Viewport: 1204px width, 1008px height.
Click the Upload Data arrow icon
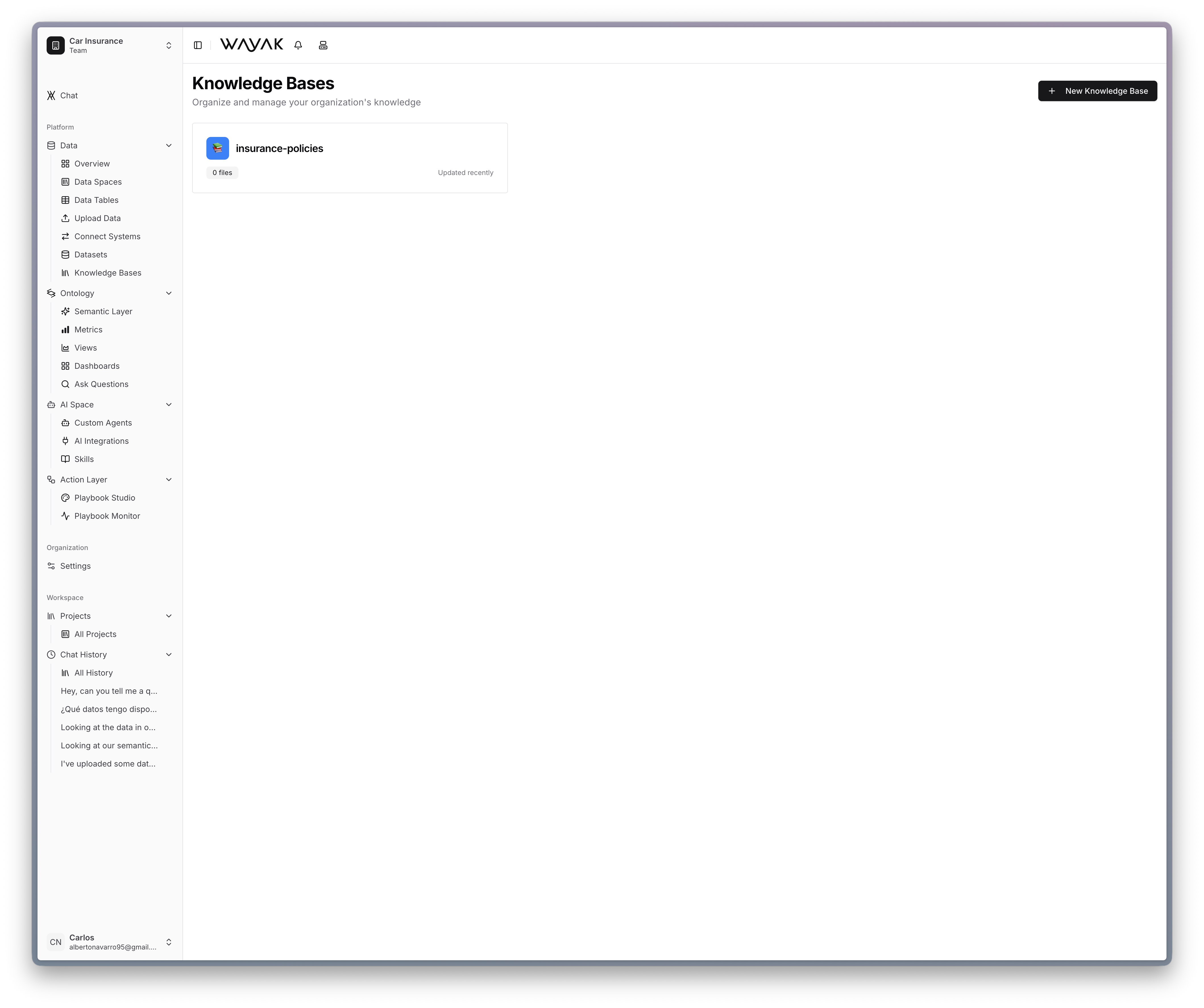[65, 218]
